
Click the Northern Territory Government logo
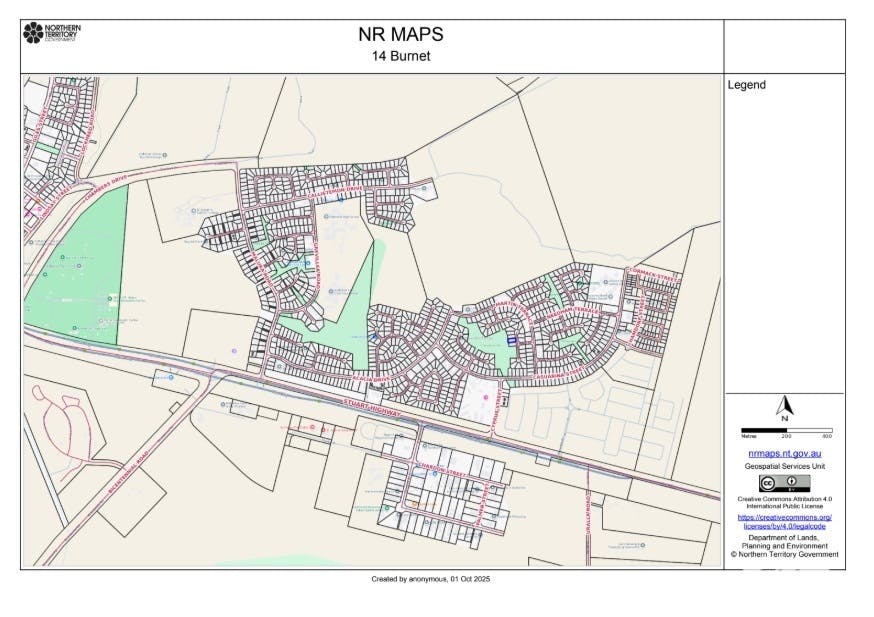point(51,33)
